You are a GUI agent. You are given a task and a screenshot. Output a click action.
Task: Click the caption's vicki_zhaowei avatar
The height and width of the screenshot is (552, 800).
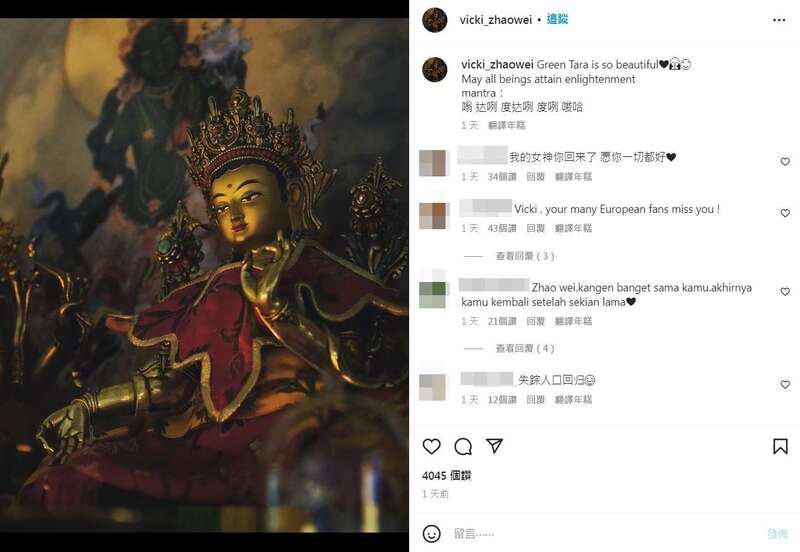point(435,69)
